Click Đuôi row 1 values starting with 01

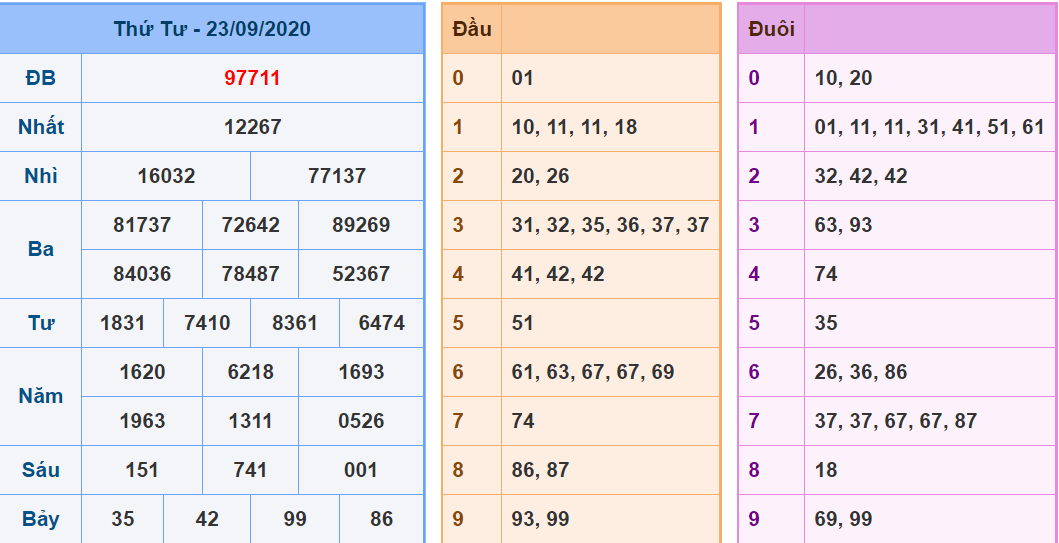pos(929,127)
